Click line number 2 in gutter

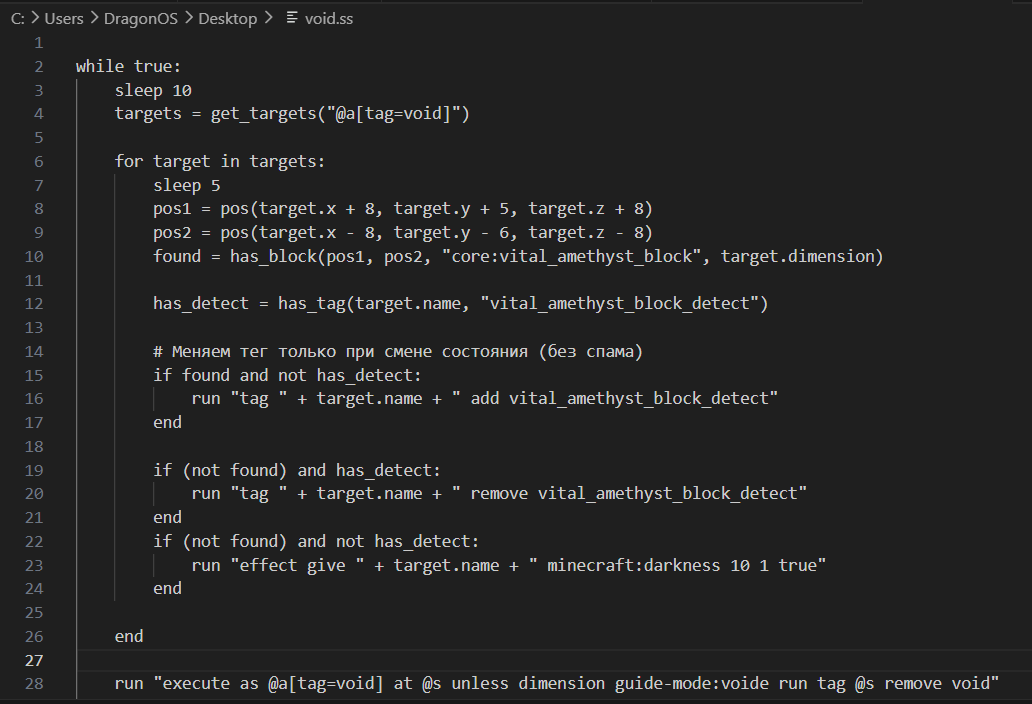click(39, 66)
